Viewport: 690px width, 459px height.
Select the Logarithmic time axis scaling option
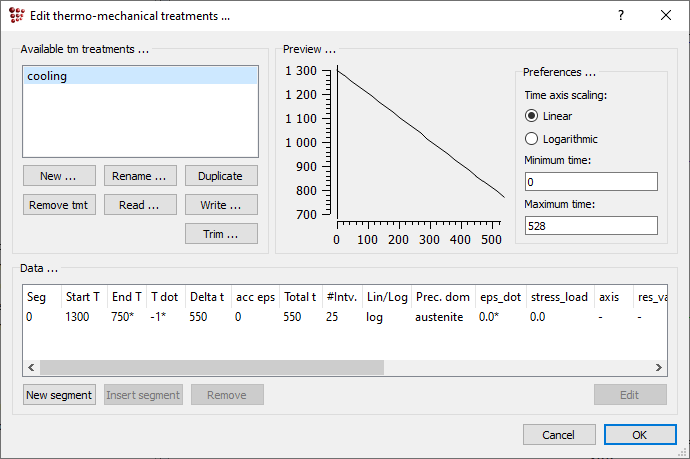tap(561, 139)
